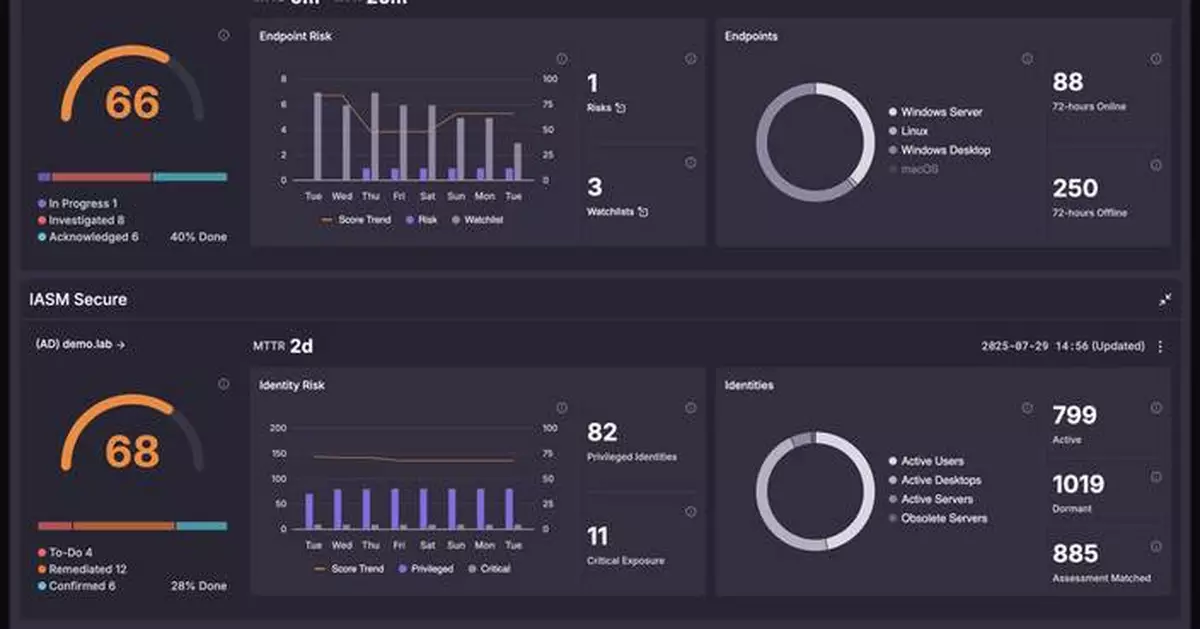Open the Risks history icon

(x=620, y=108)
